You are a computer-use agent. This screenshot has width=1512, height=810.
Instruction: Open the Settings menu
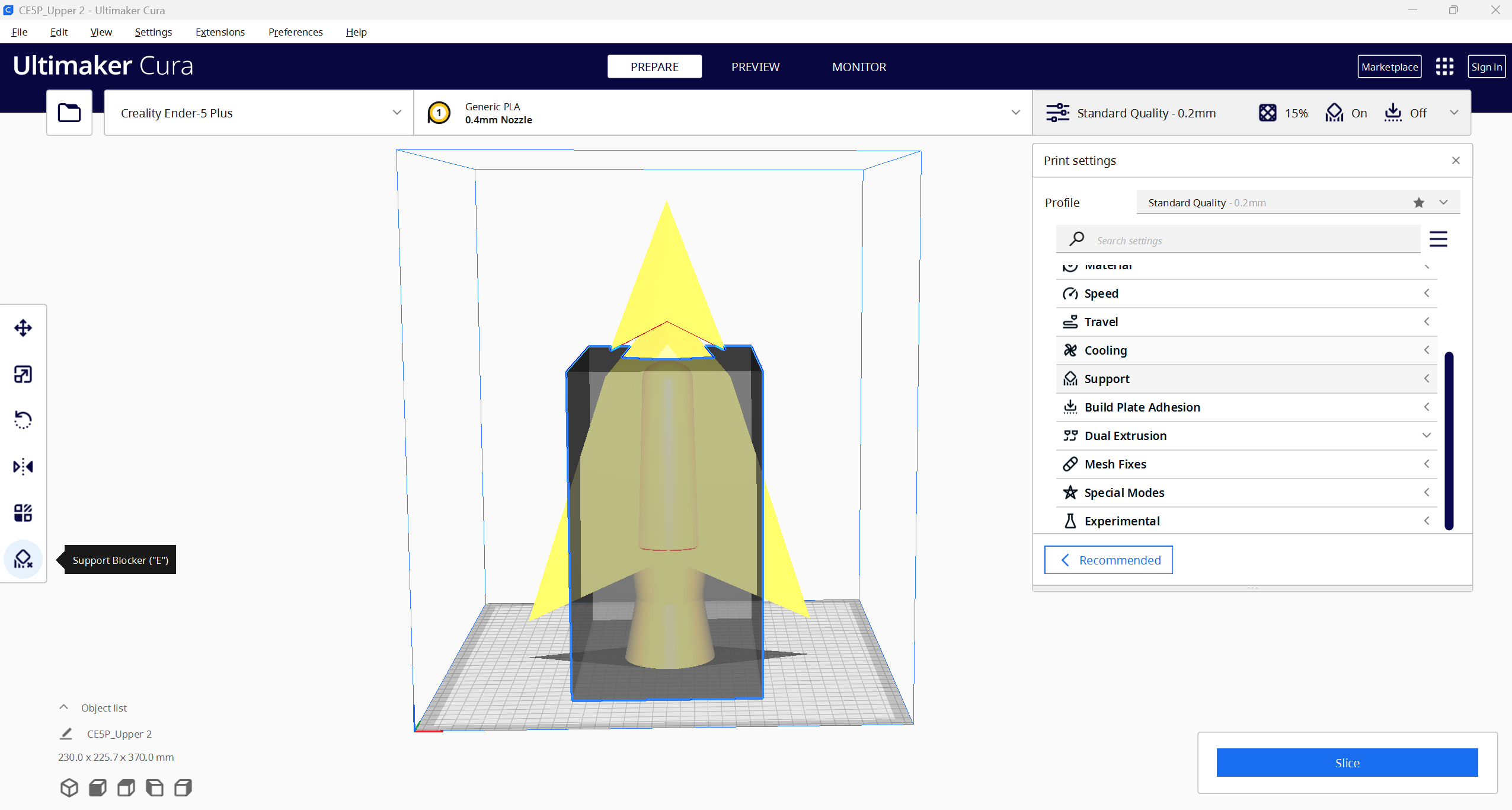[x=153, y=32]
